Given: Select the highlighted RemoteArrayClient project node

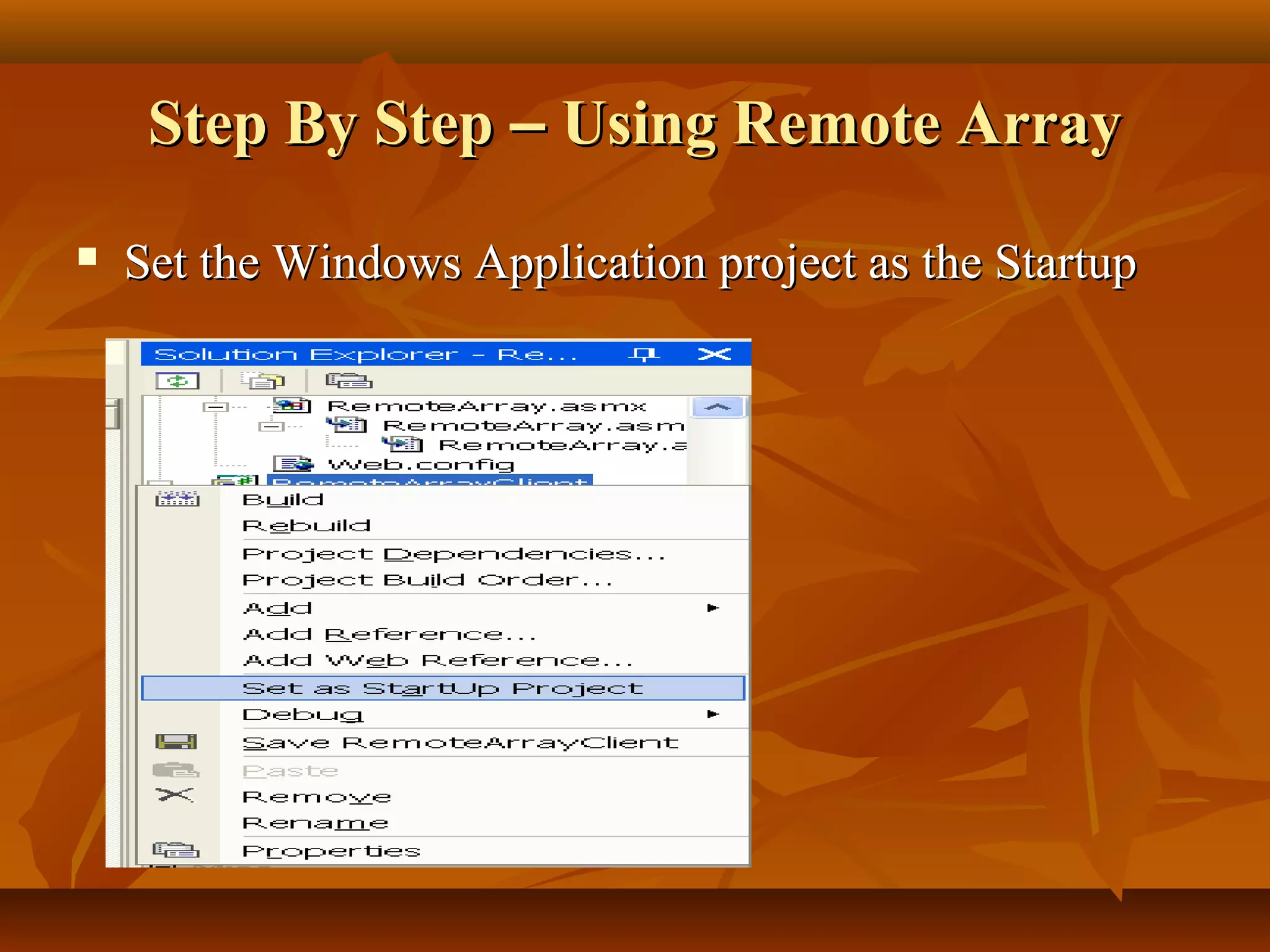Looking at the screenshot, I should click(430, 480).
